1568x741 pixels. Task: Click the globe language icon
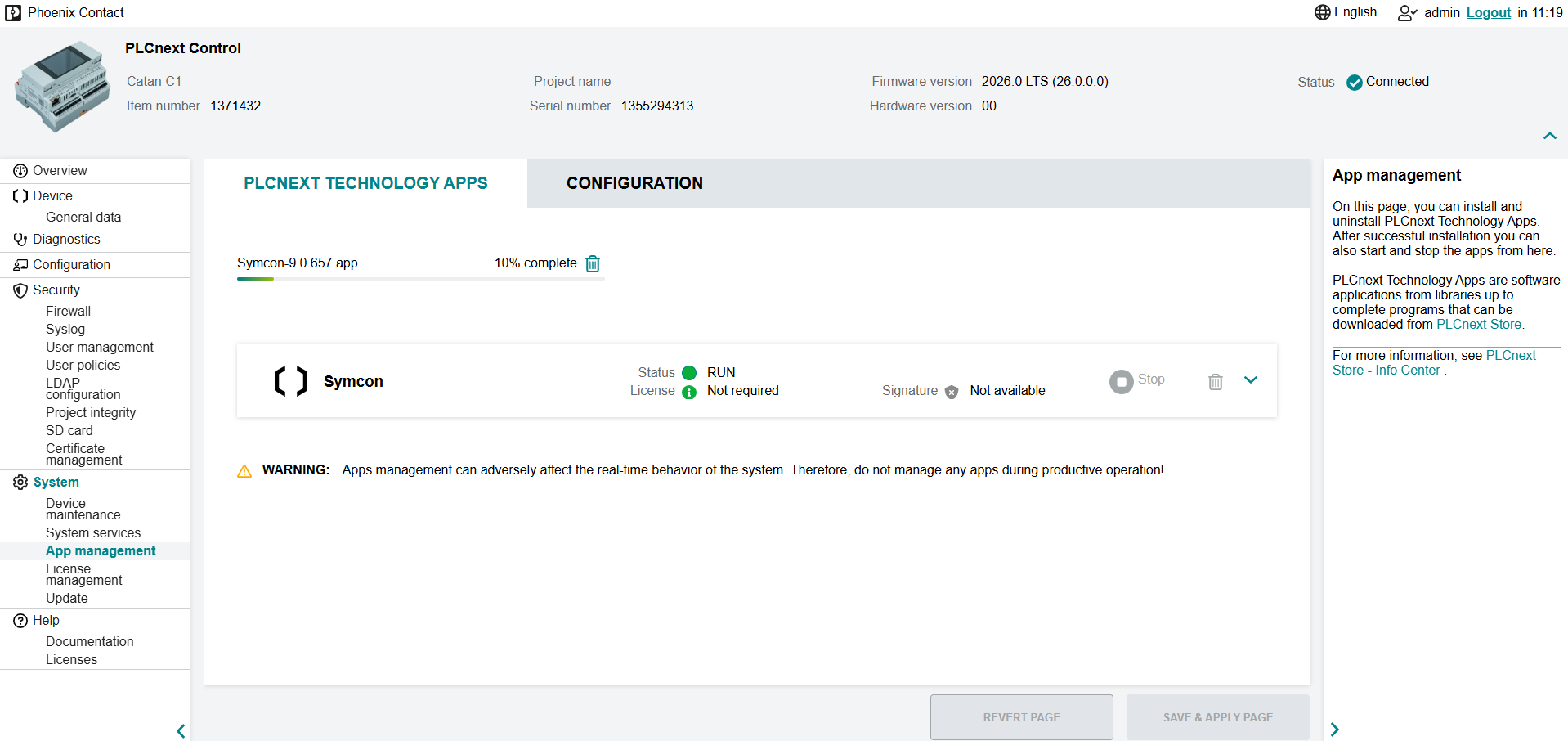(x=1322, y=12)
